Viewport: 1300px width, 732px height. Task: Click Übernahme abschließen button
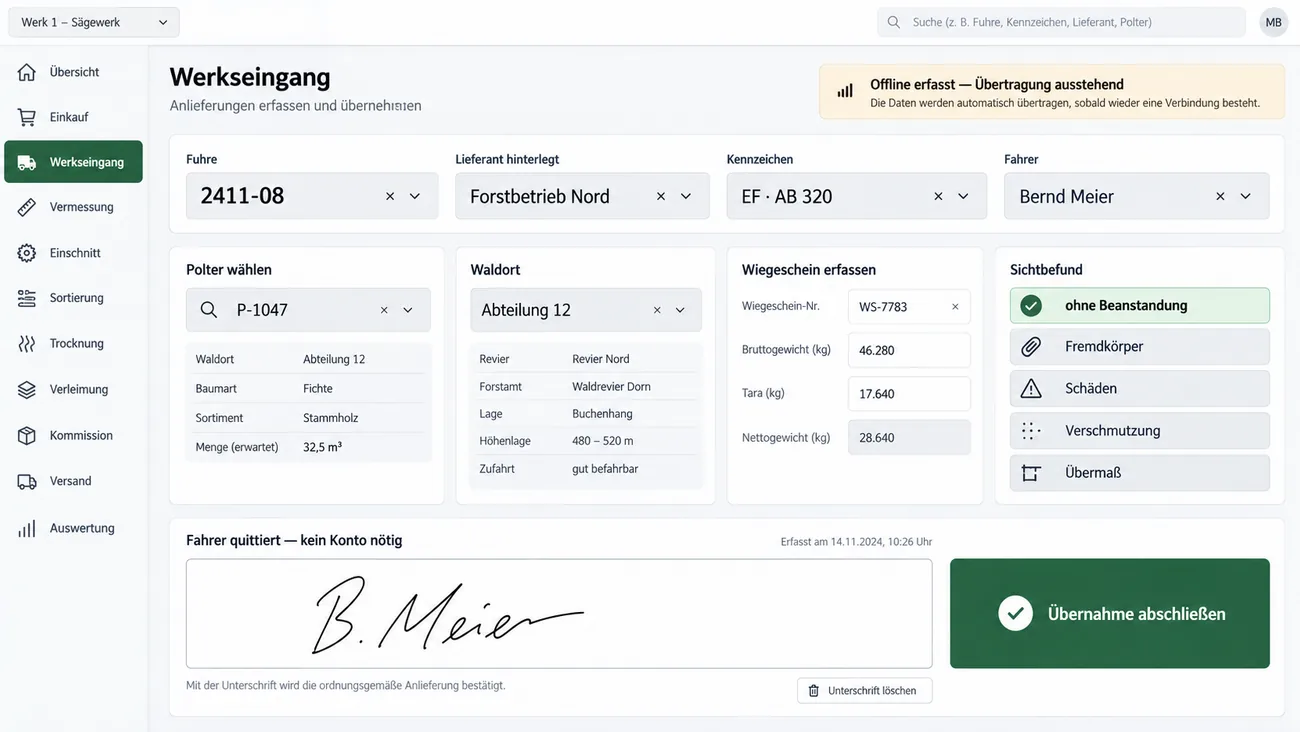pyautogui.click(x=1110, y=613)
